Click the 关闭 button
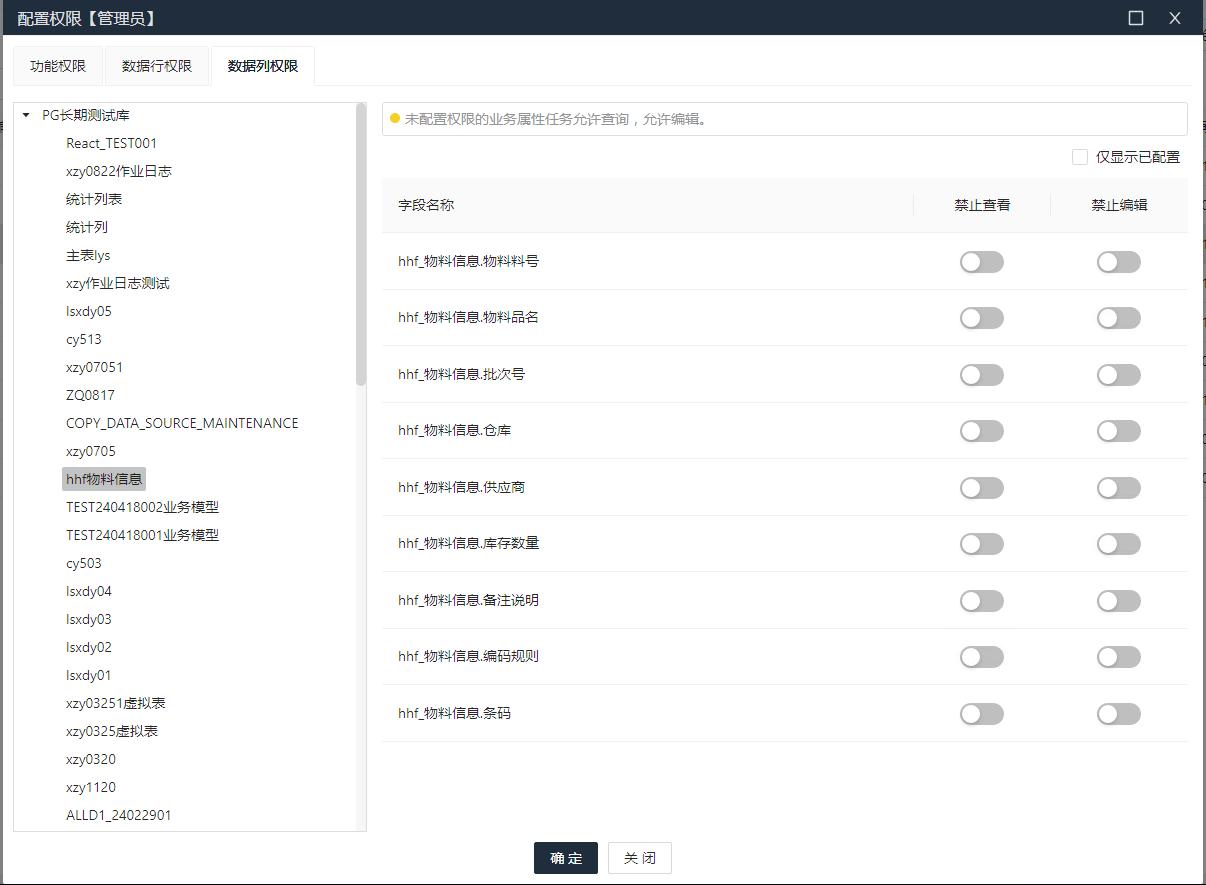1206x885 pixels. [640, 858]
